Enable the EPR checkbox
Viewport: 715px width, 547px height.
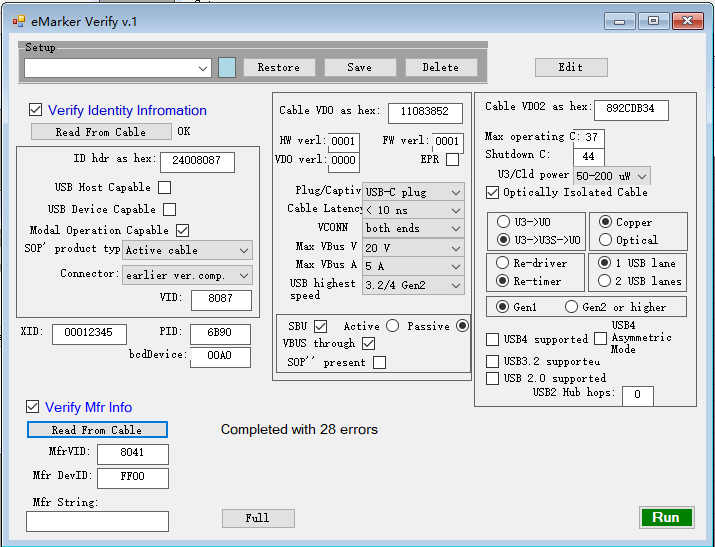452,160
